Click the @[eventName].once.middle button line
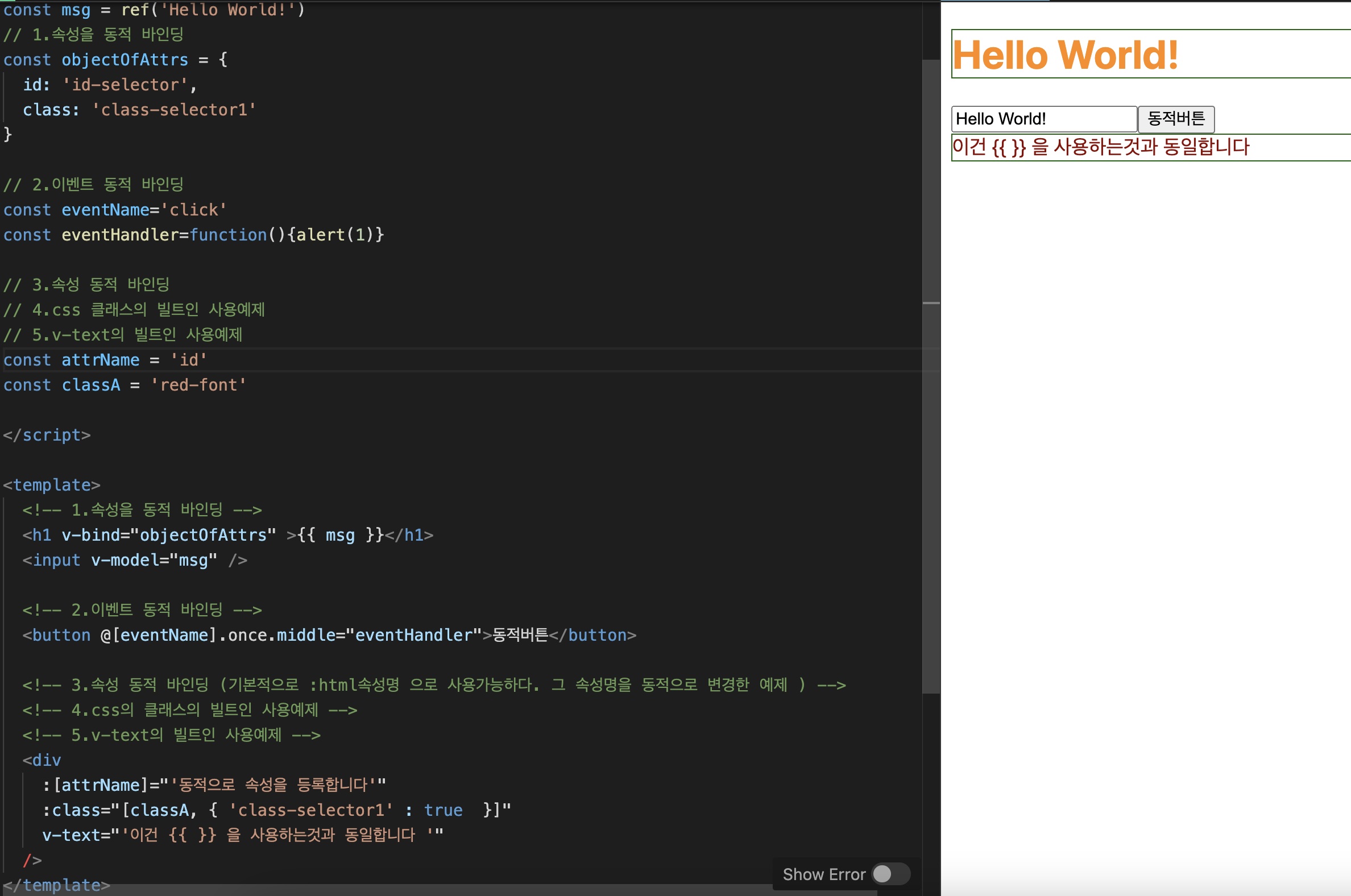 click(x=329, y=635)
